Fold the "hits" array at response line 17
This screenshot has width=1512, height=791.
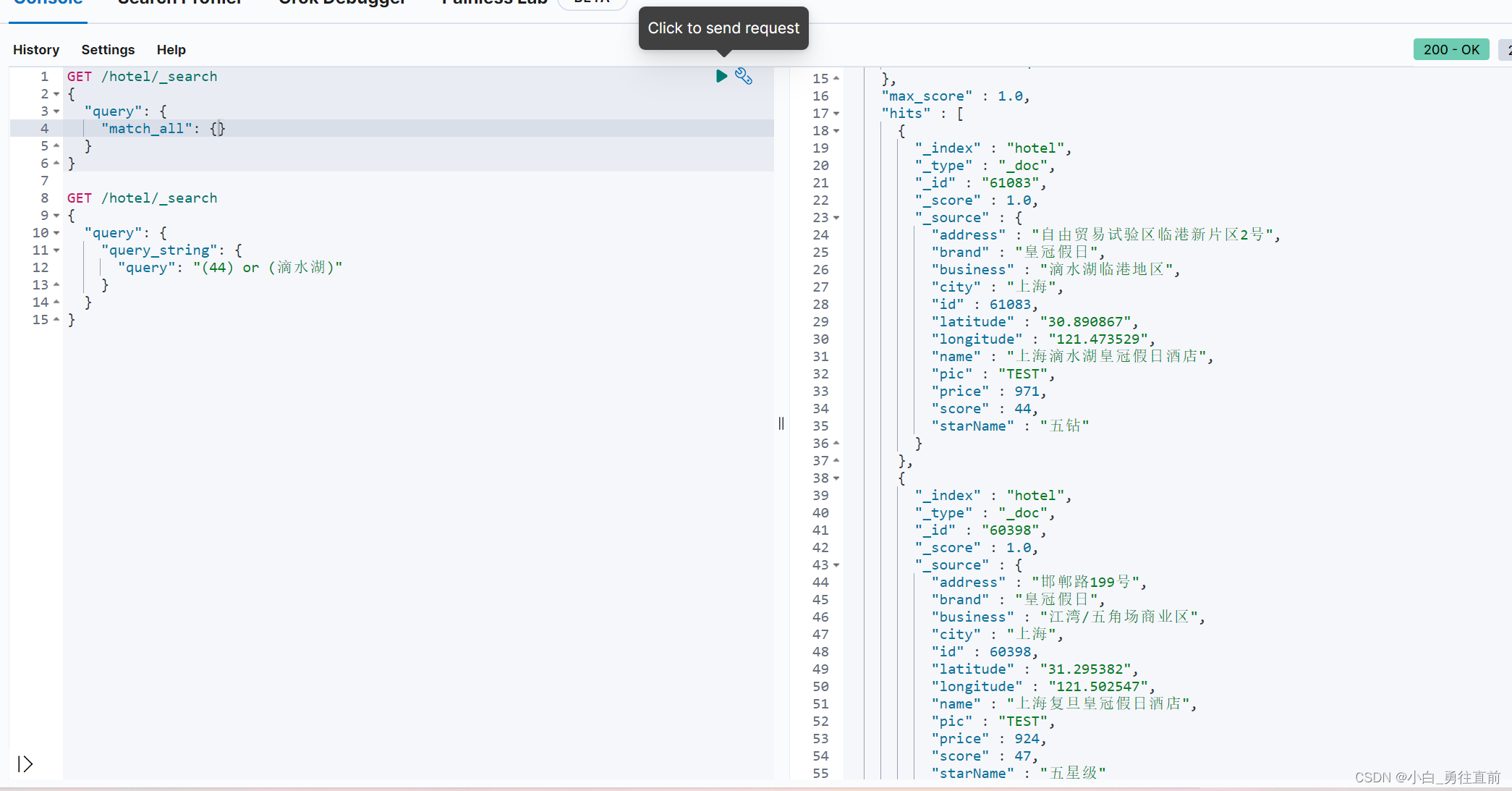[x=836, y=114]
